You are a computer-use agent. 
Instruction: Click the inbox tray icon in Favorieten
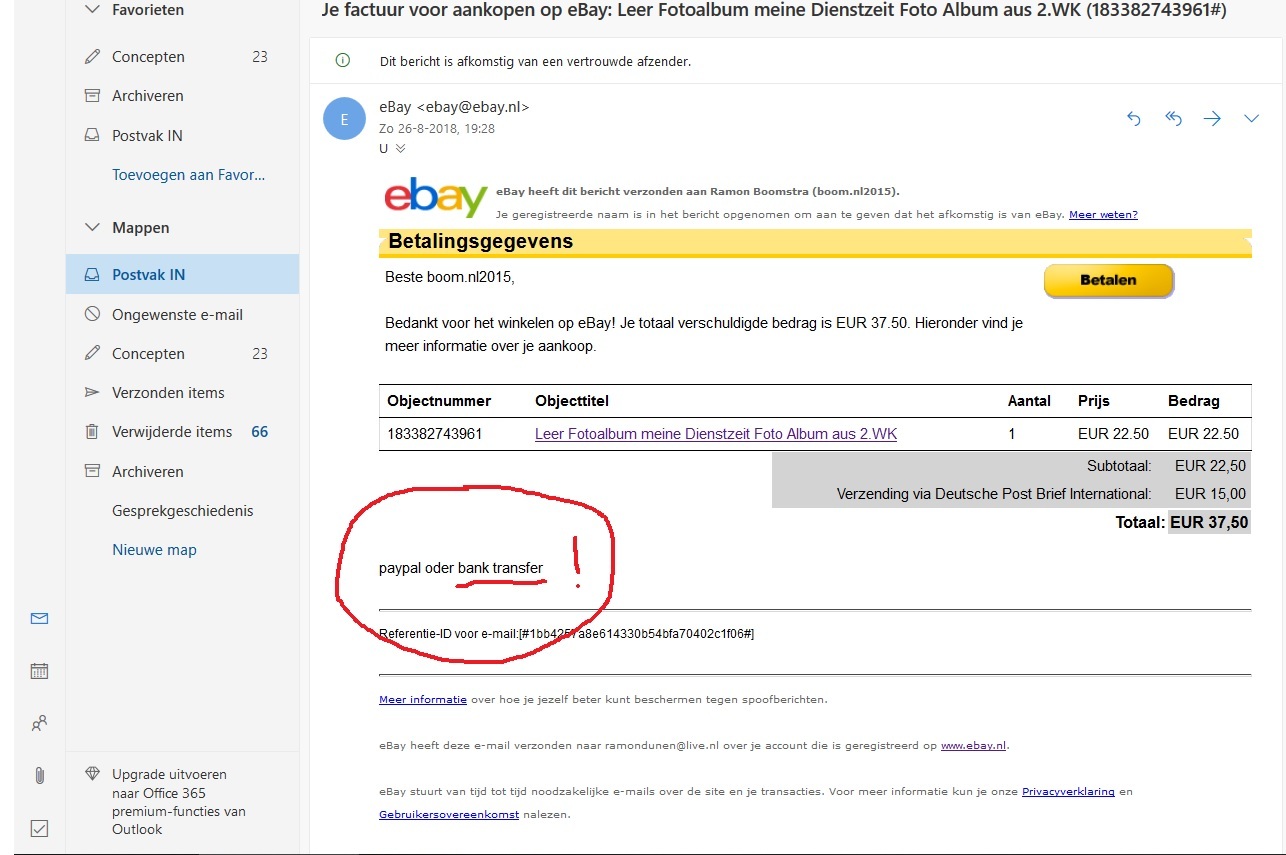tap(92, 135)
